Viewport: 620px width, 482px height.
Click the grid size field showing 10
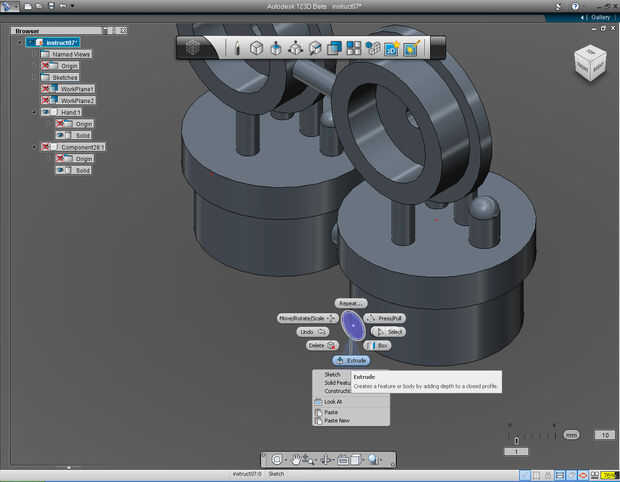pyautogui.click(x=605, y=435)
